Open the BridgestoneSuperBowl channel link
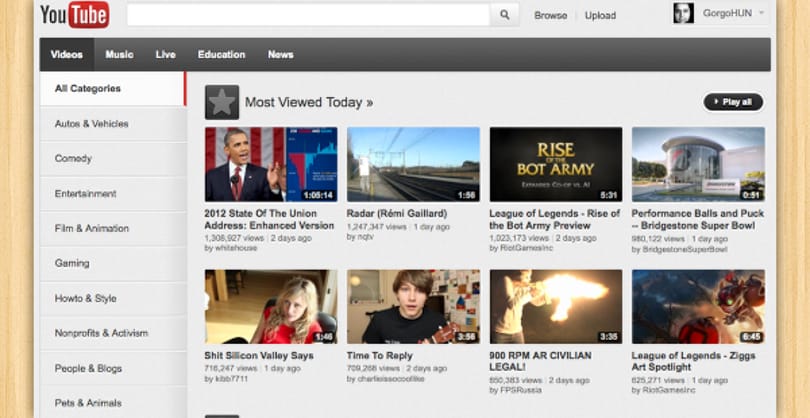 685,249
